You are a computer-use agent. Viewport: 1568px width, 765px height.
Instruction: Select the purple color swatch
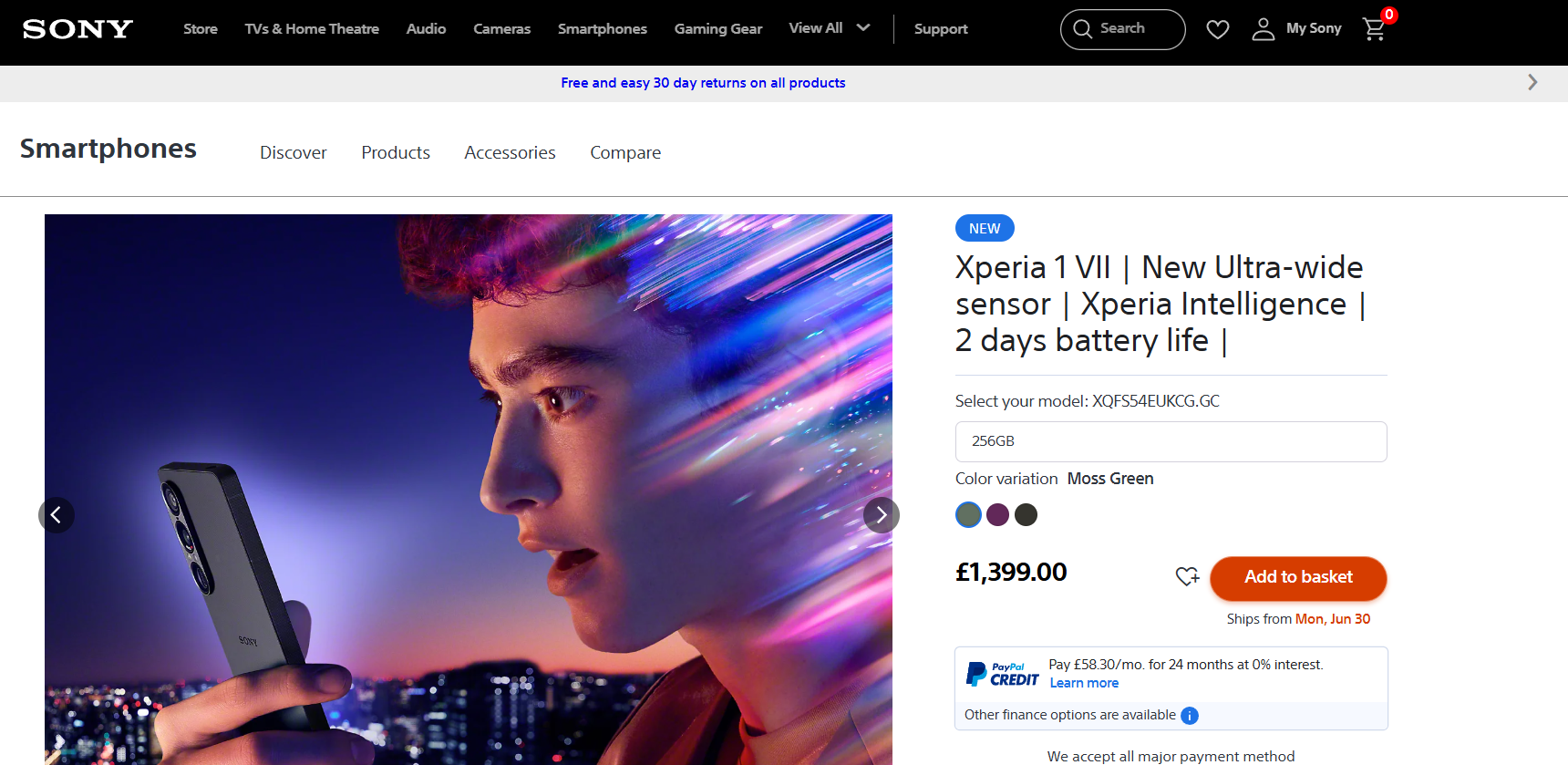pos(997,515)
